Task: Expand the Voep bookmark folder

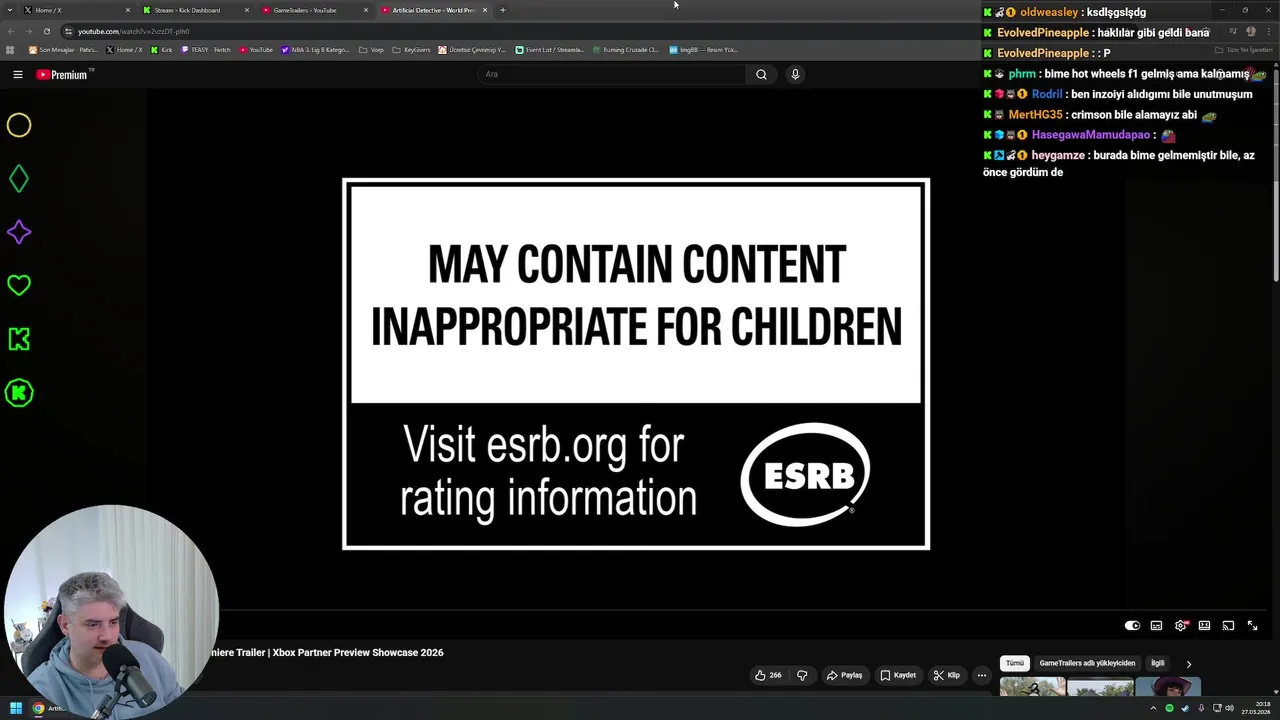Action: point(371,49)
